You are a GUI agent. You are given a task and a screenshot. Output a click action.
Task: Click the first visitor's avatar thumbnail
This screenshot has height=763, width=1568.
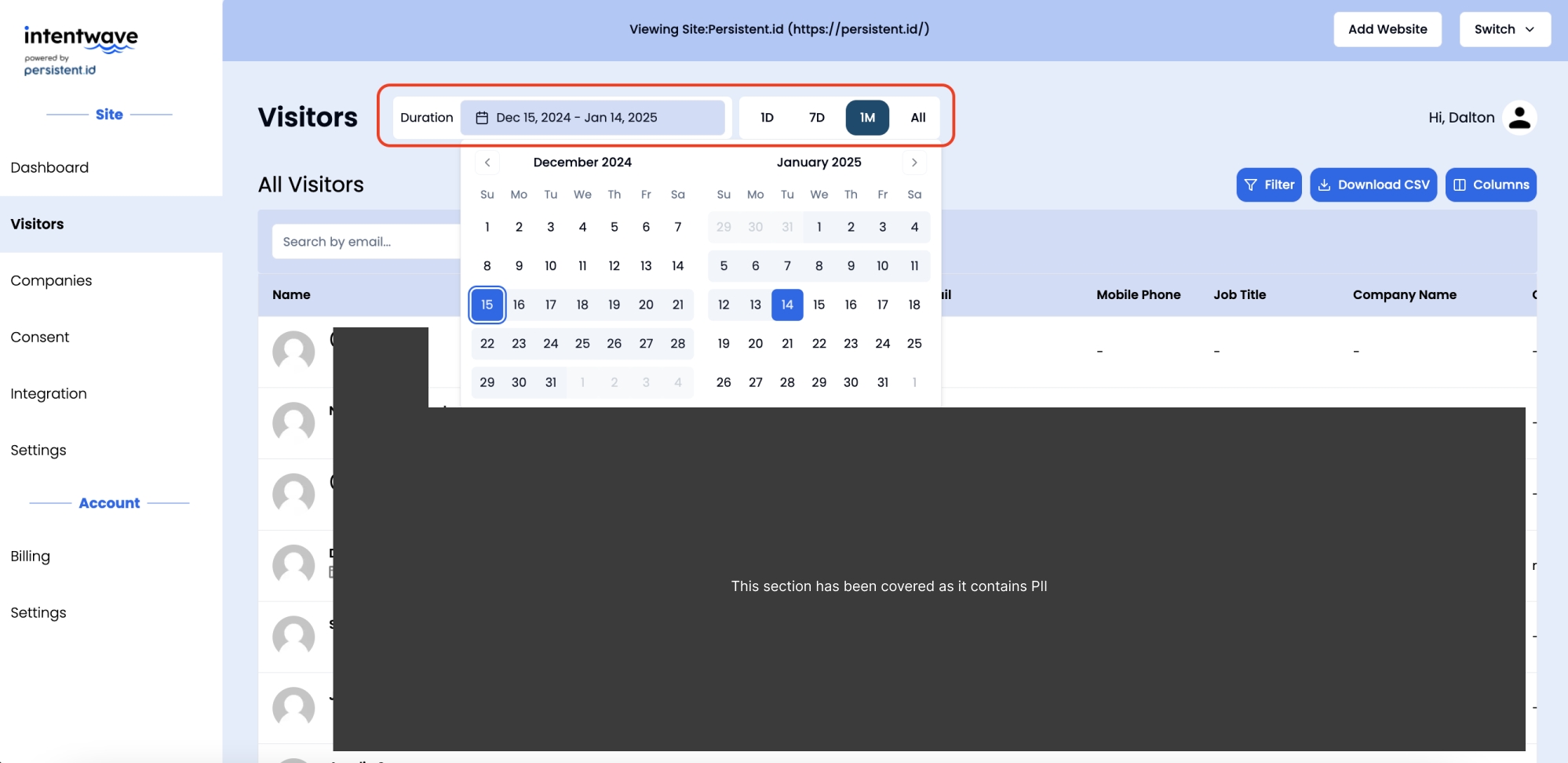pos(294,351)
